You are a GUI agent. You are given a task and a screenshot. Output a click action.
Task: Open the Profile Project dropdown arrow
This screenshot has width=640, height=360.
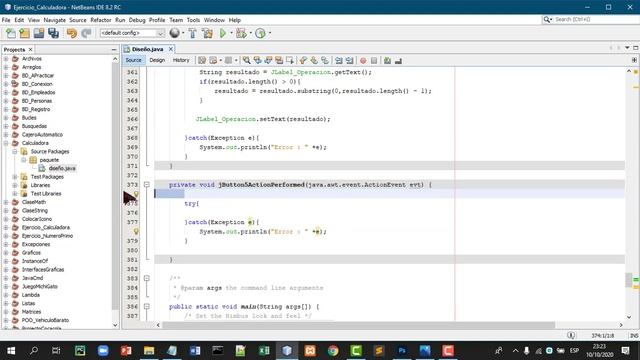270,33
